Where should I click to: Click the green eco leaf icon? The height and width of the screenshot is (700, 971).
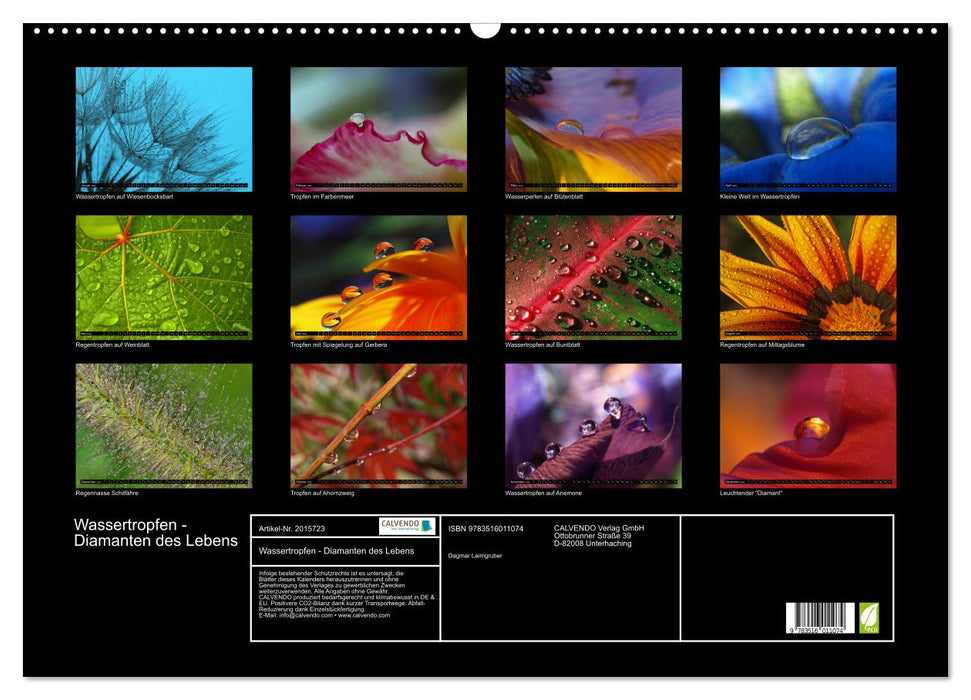(869, 617)
